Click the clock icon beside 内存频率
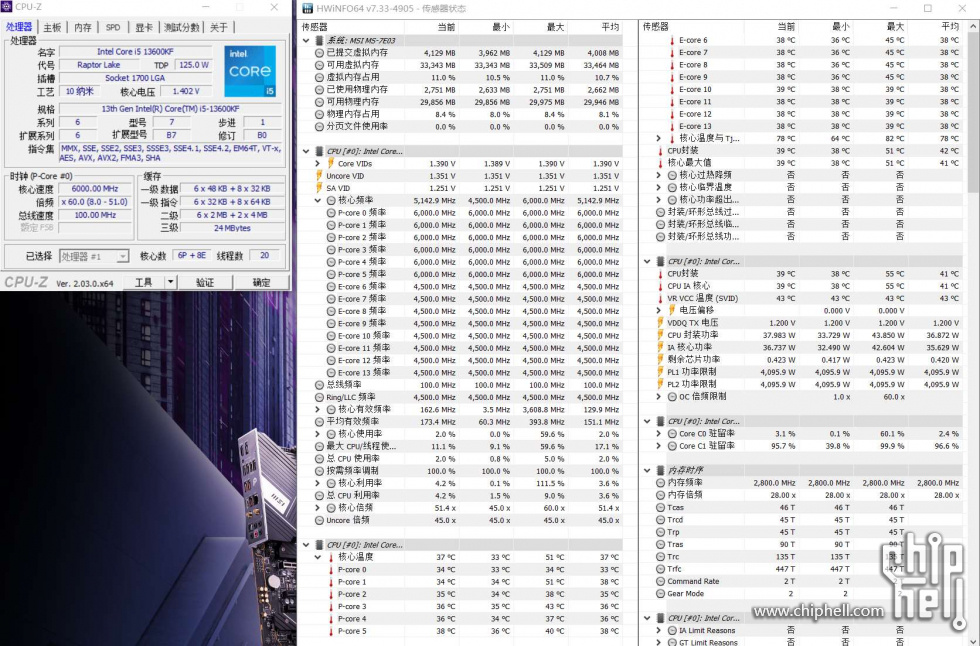Screen dimensions: 980x646 click(x=661, y=482)
